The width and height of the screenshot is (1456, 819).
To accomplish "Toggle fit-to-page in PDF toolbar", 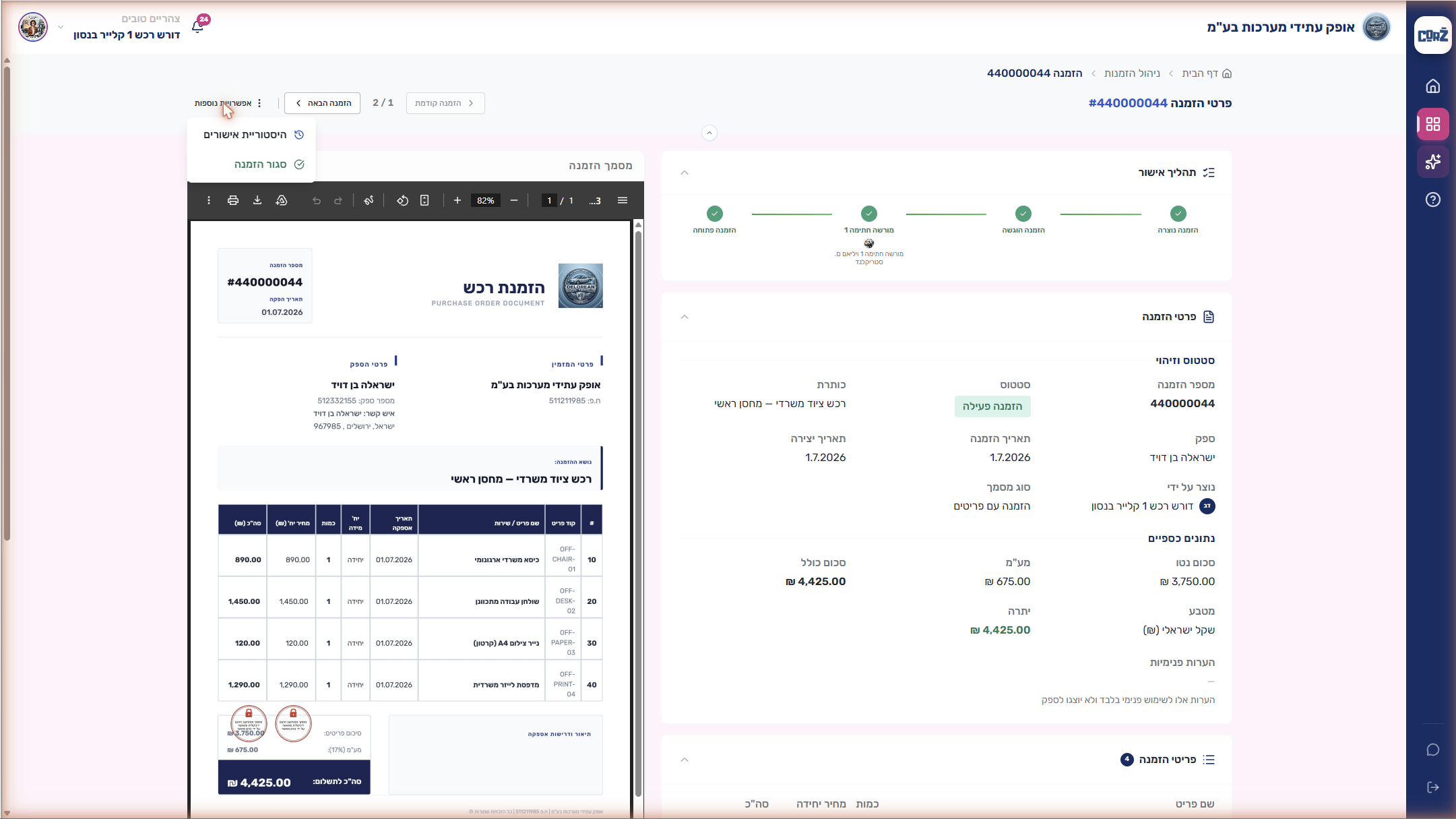I will tap(424, 200).
